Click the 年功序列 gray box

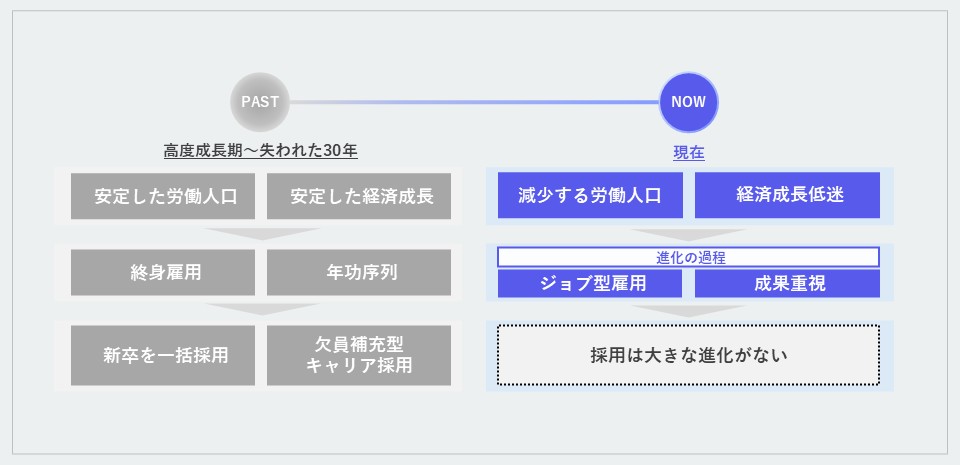tap(359, 272)
